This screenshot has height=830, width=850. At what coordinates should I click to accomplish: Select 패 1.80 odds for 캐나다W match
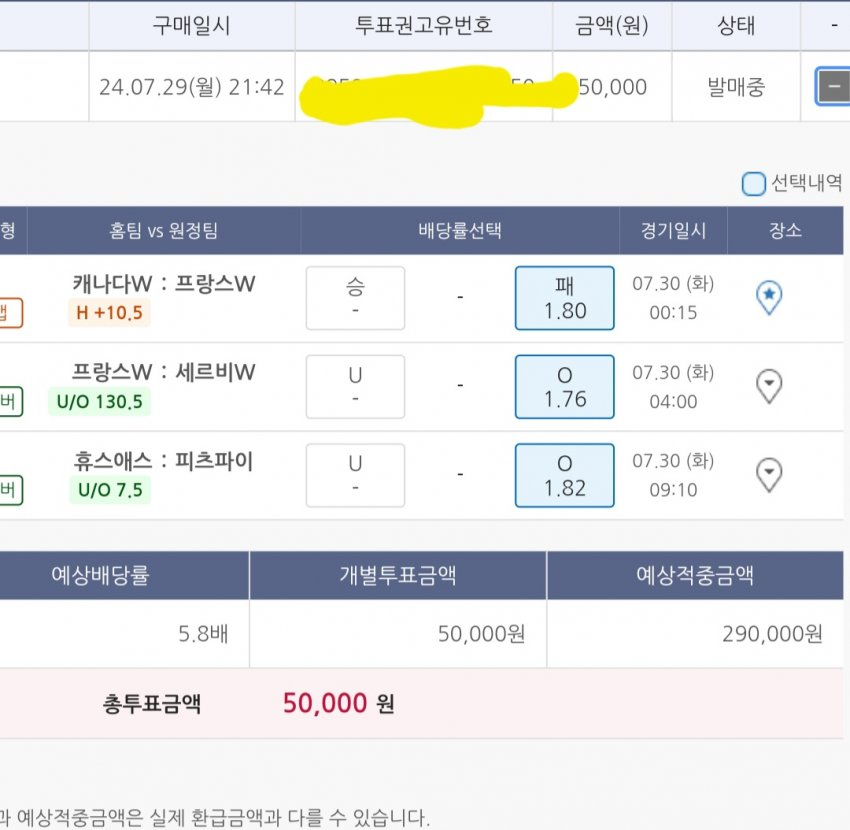564,298
